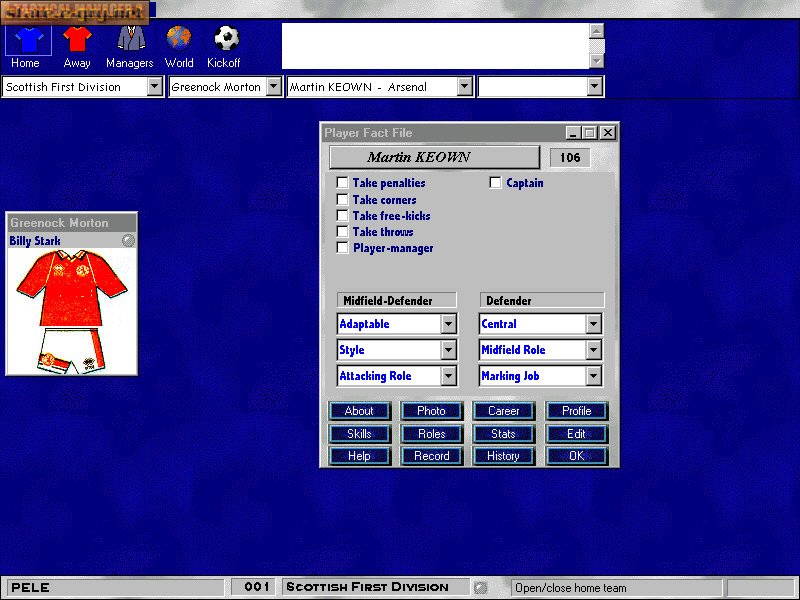
Task: Click the round icon beside Billy Stark
Action: tap(128, 240)
